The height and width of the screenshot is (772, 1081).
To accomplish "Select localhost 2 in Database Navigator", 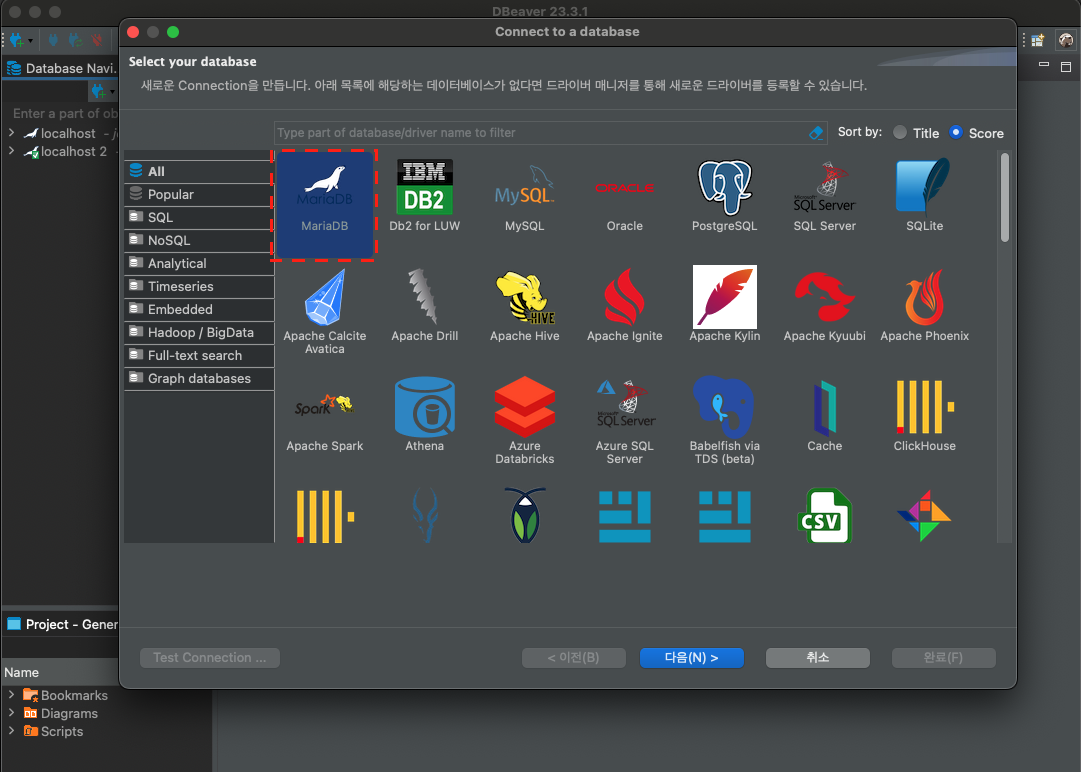I will pos(73,151).
